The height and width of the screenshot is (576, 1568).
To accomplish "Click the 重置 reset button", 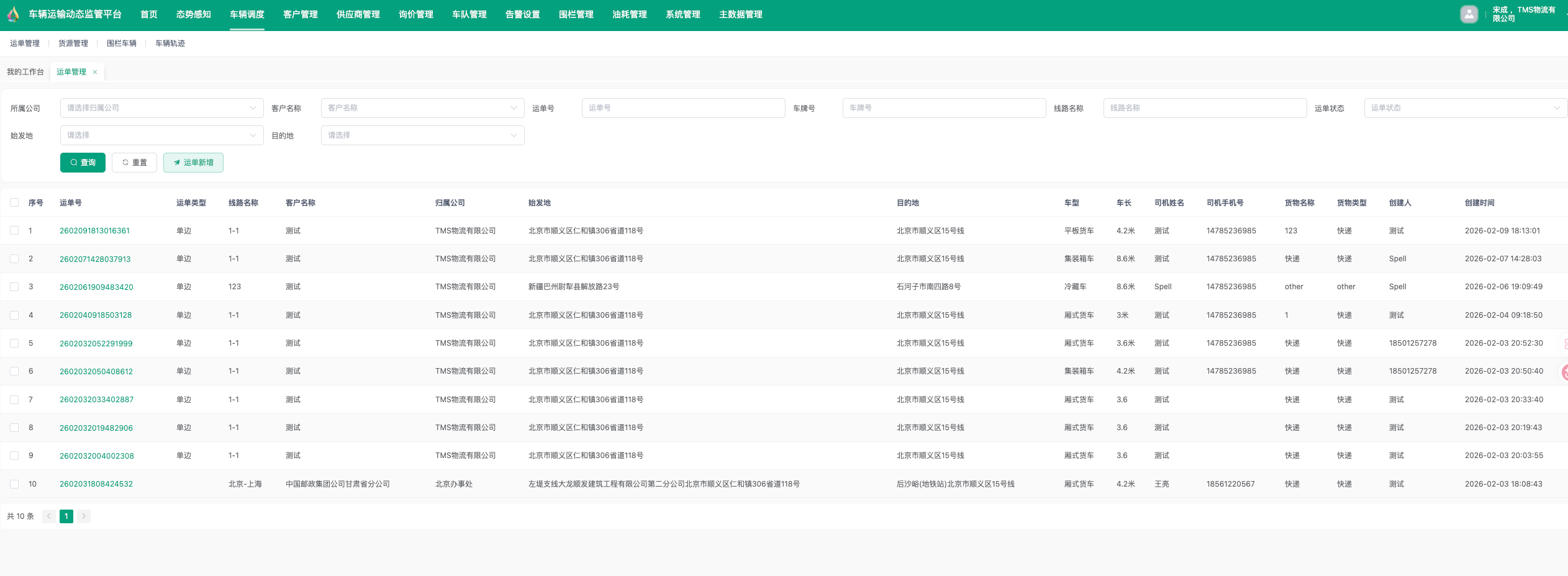I will tap(134, 163).
